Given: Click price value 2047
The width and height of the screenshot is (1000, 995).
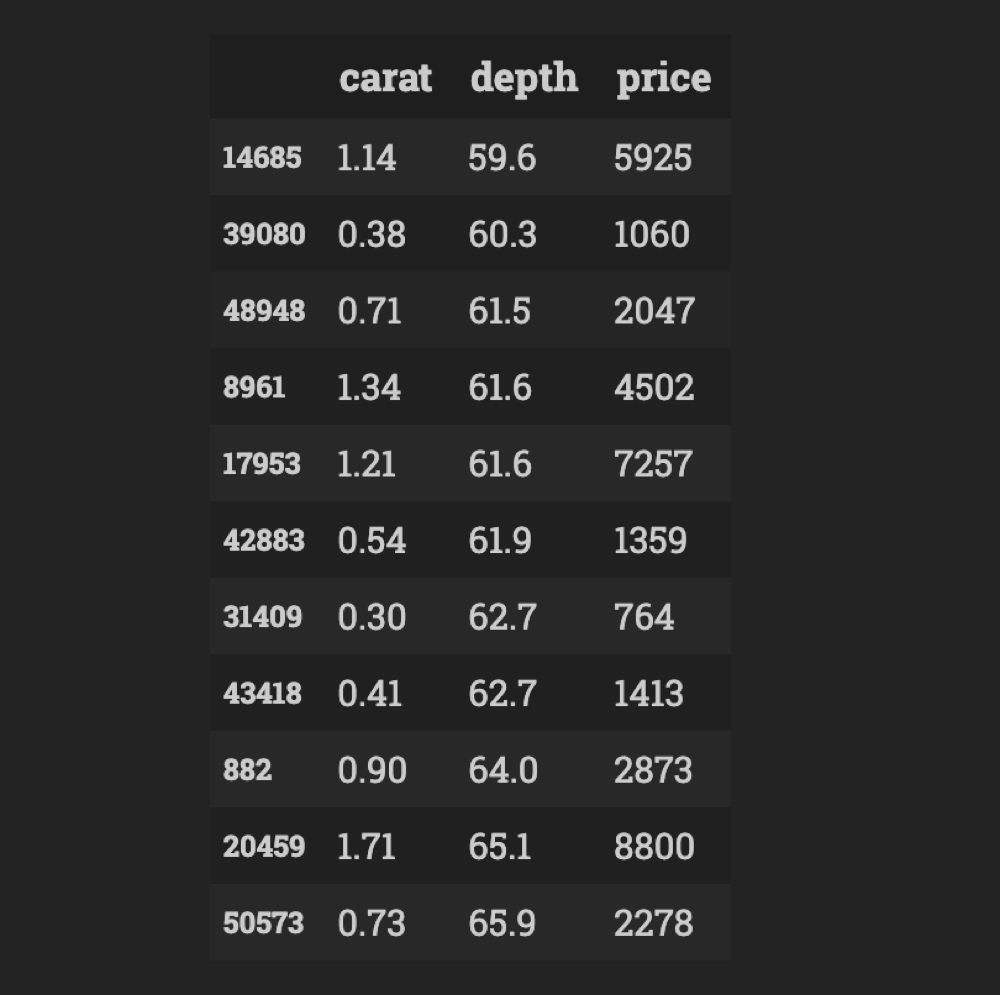Looking at the screenshot, I should click(654, 311).
